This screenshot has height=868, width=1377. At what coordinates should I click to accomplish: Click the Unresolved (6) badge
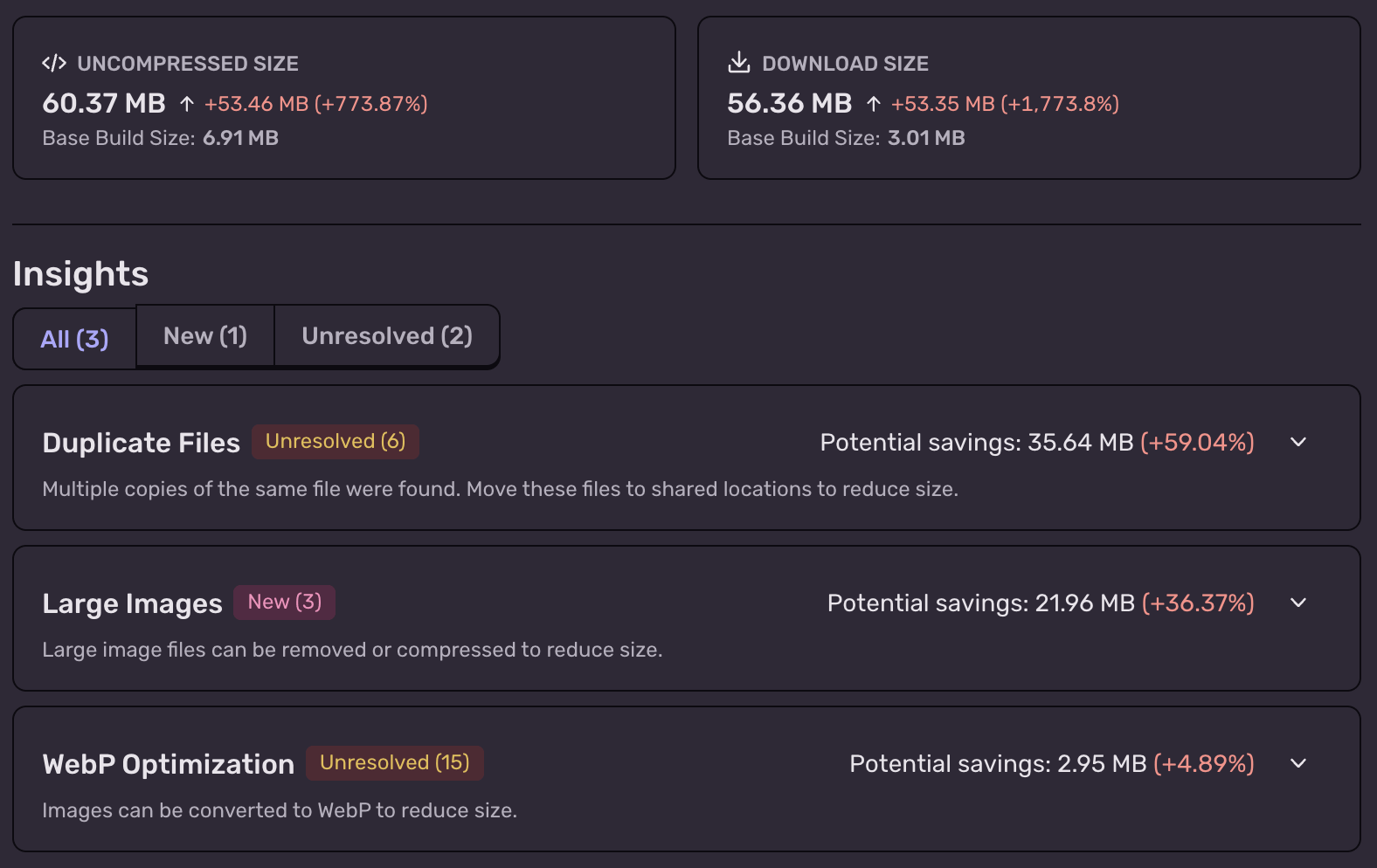tap(336, 442)
